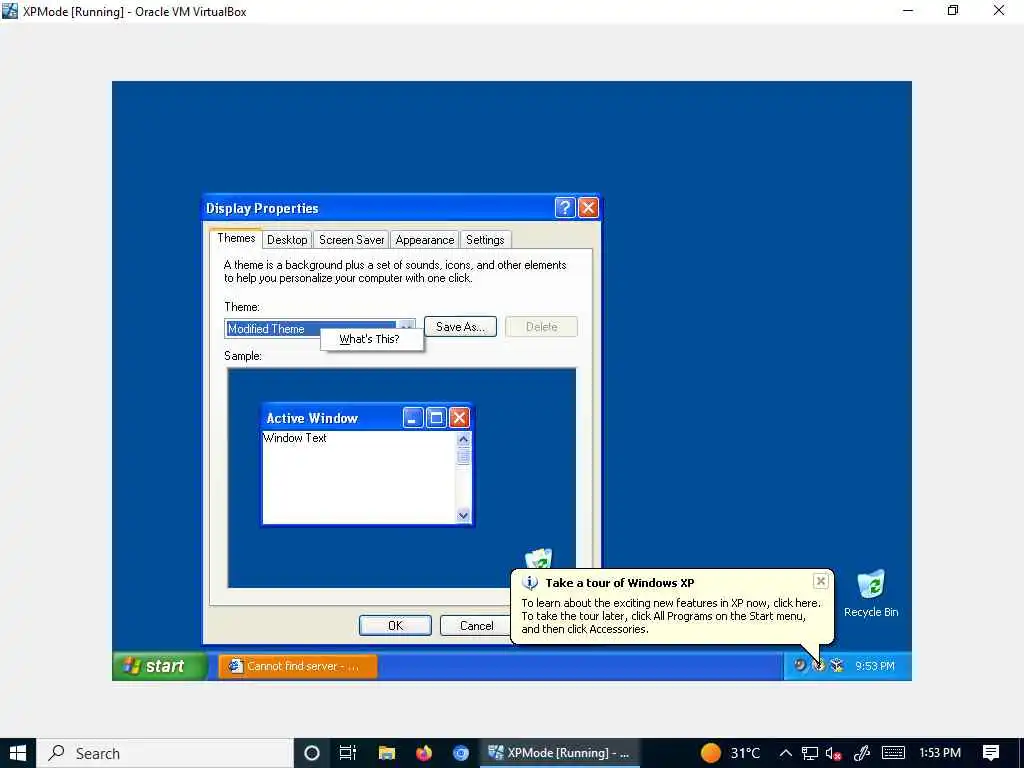Launch Firefox from the taskbar

point(424,753)
